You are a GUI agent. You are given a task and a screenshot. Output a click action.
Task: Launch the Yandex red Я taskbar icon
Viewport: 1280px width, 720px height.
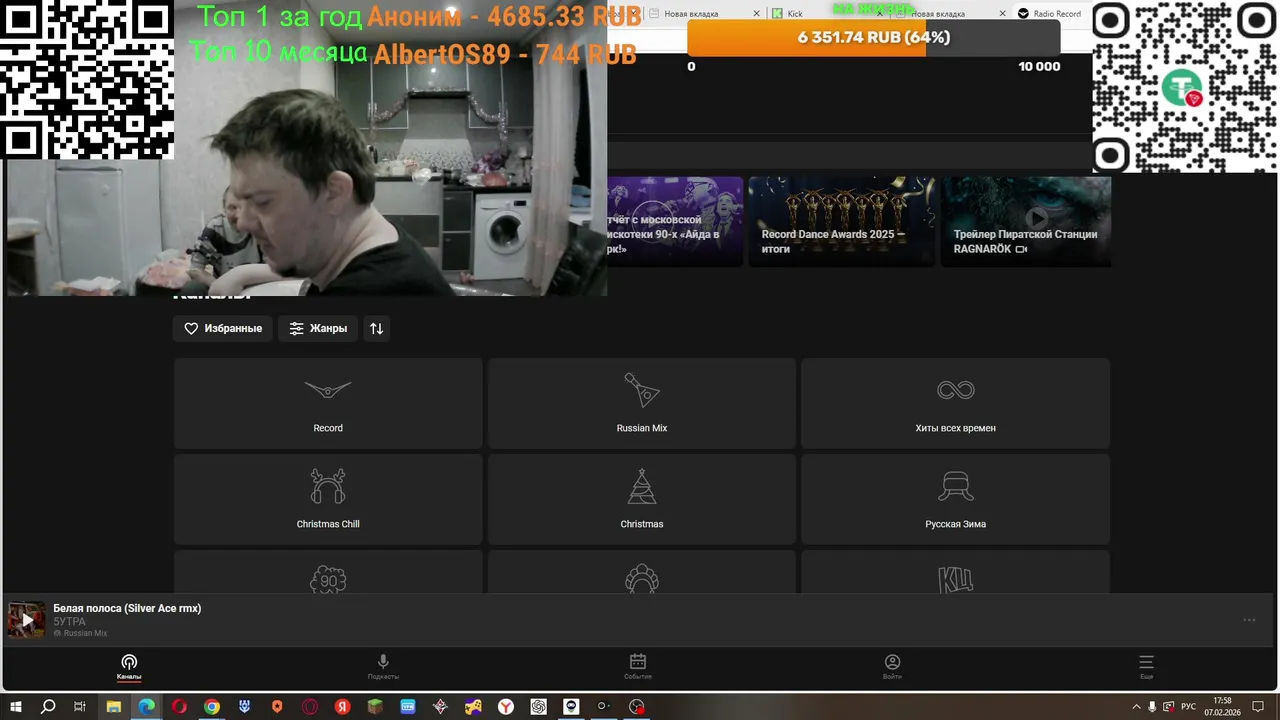(x=342, y=706)
